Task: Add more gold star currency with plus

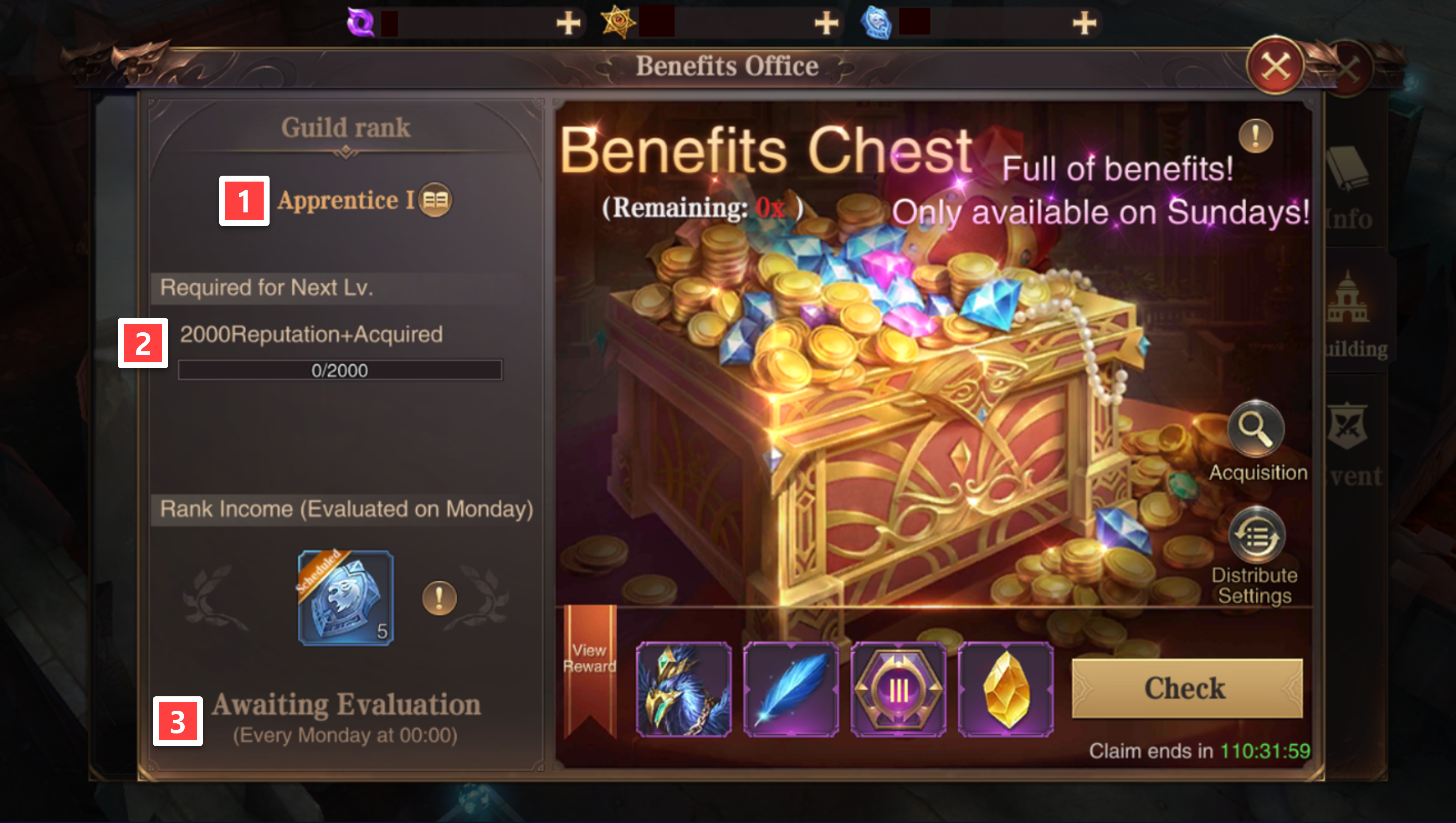Action: [x=826, y=23]
